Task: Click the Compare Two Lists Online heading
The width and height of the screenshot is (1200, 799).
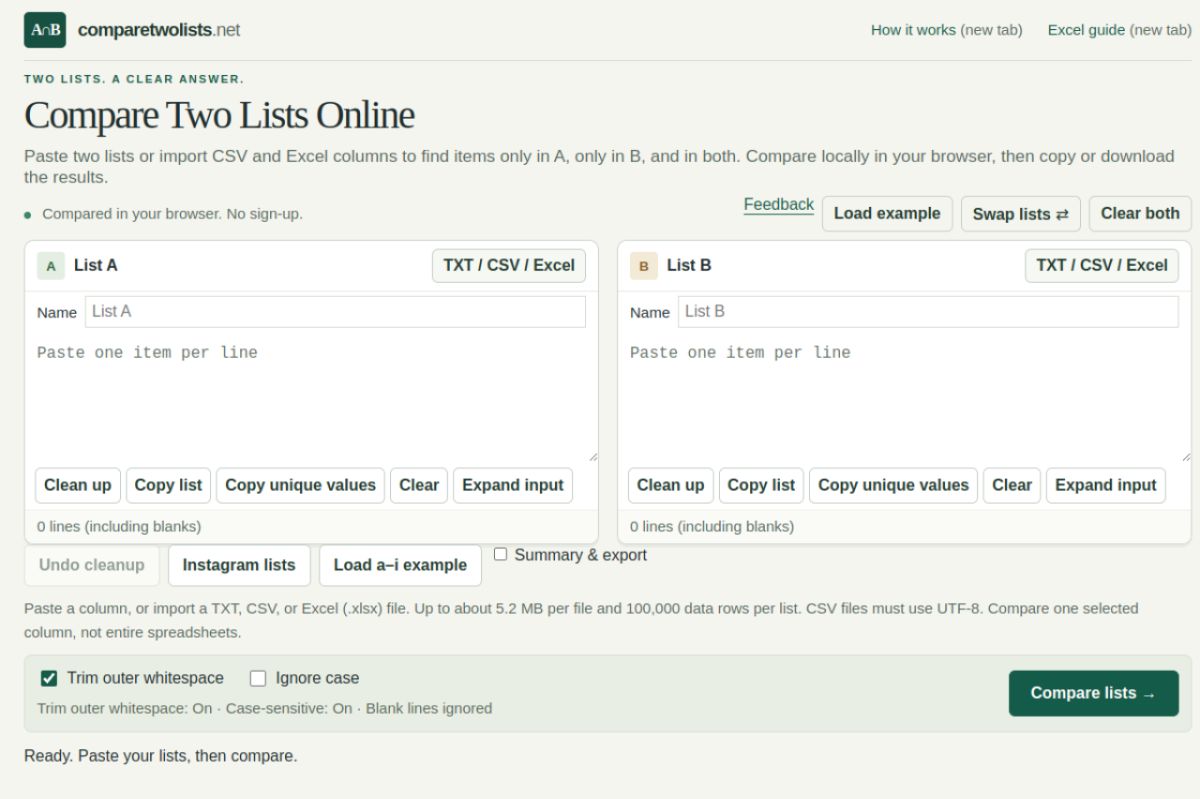Action: tap(219, 115)
